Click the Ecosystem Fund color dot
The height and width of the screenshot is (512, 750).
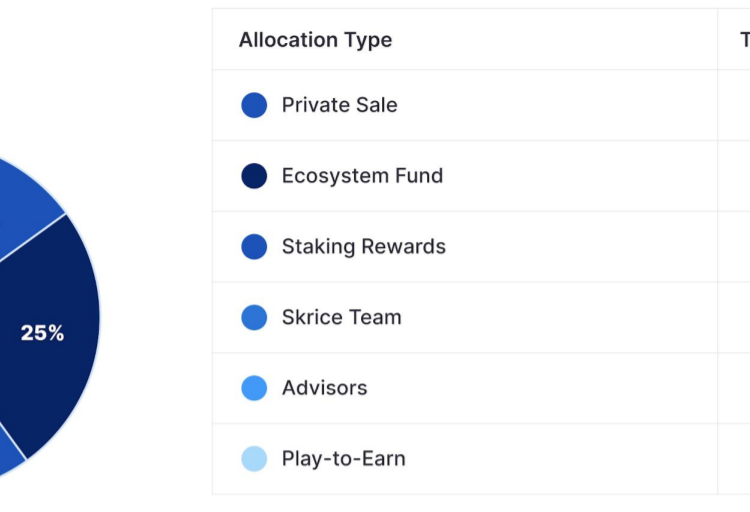(x=254, y=176)
